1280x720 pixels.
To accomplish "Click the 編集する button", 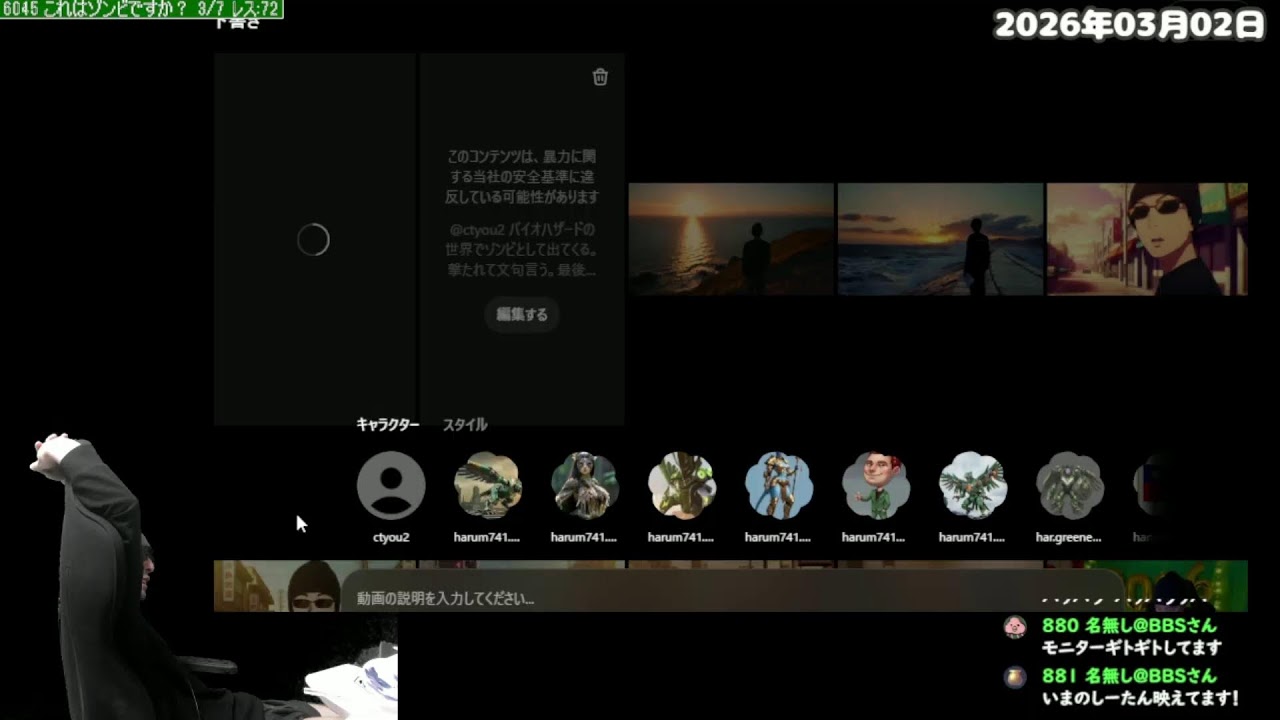I will [x=522, y=314].
